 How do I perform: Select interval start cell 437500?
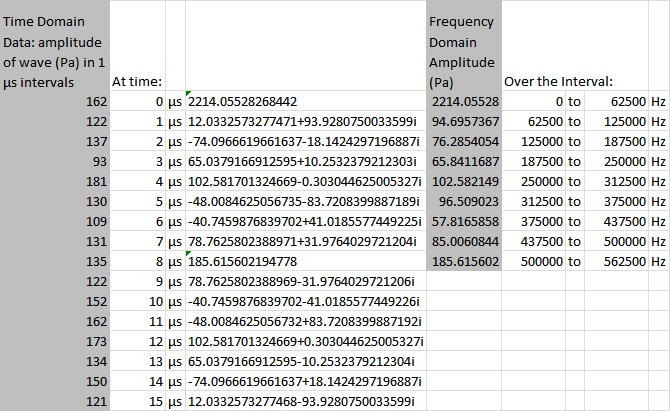tap(534, 241)
